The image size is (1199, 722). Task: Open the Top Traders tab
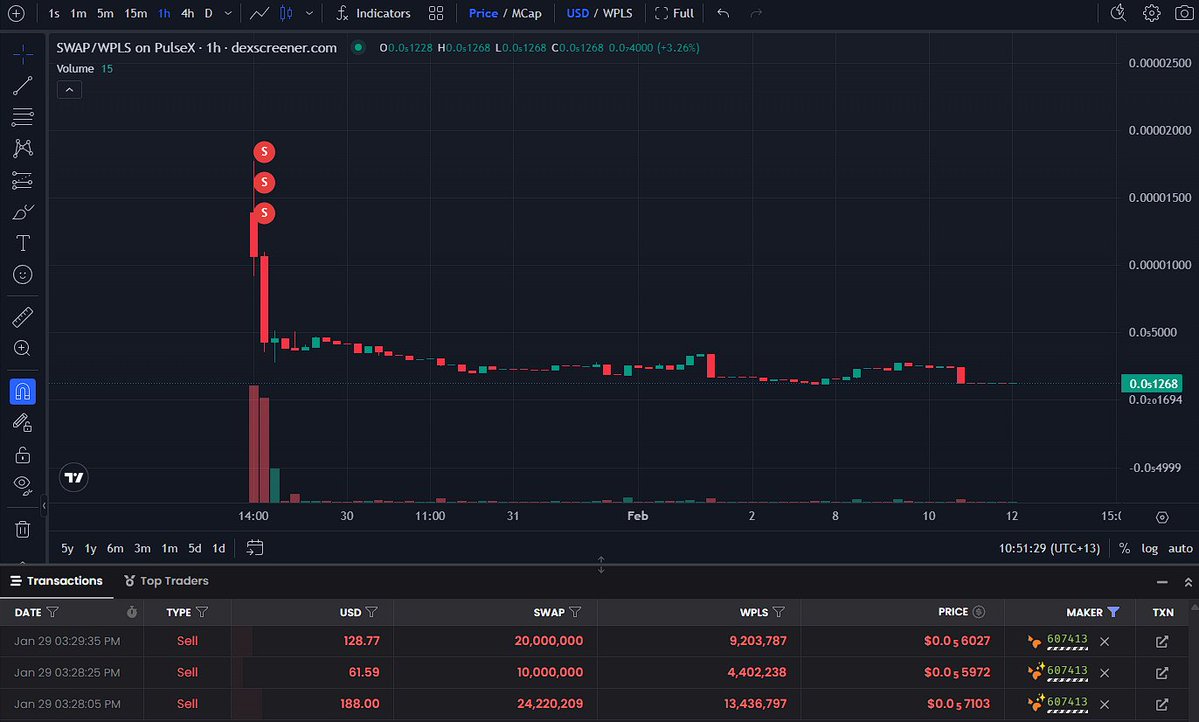coord(166,581)
